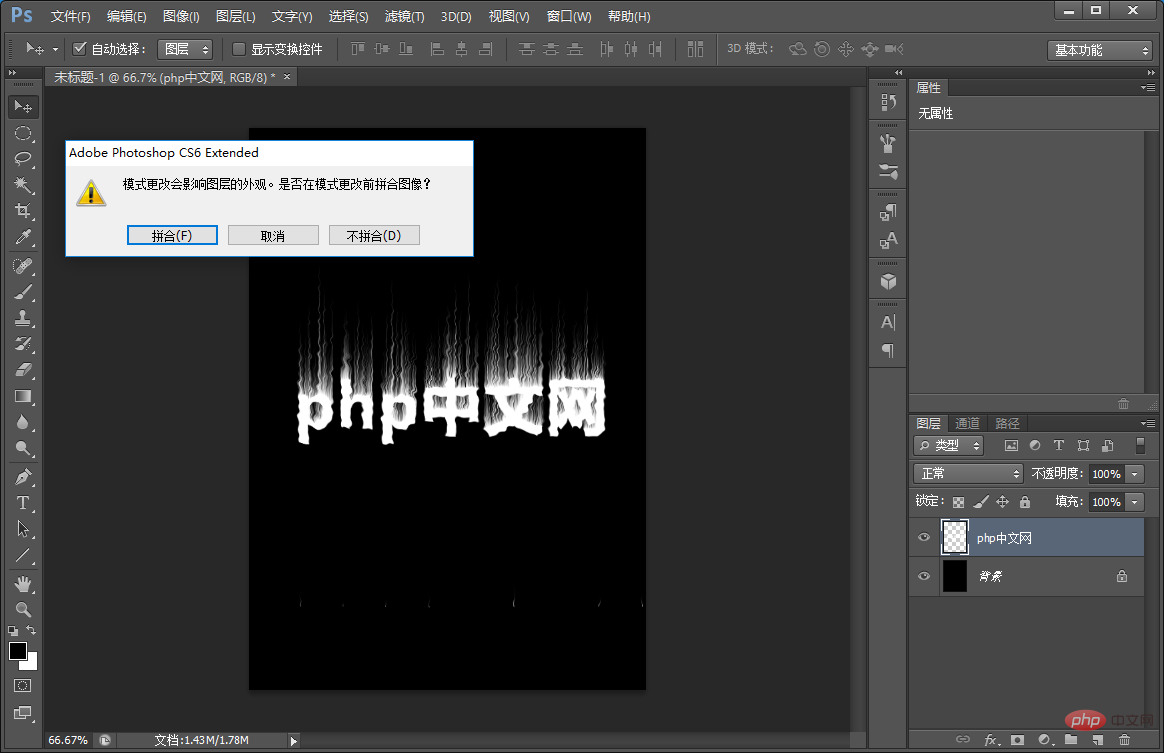Add a layer style via fx

pyautogui.click(x=992, y=740)
